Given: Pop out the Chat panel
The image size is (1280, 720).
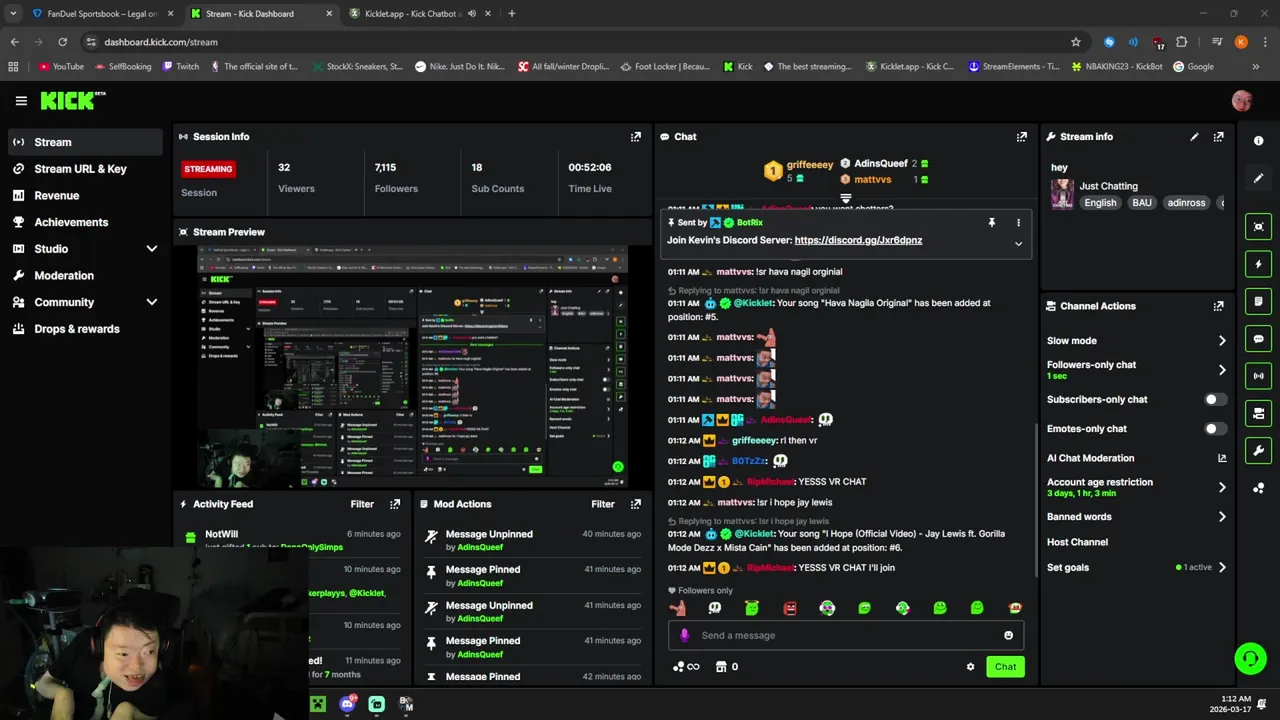Looking at the screenshot, I should click(x=1021, y=137).
